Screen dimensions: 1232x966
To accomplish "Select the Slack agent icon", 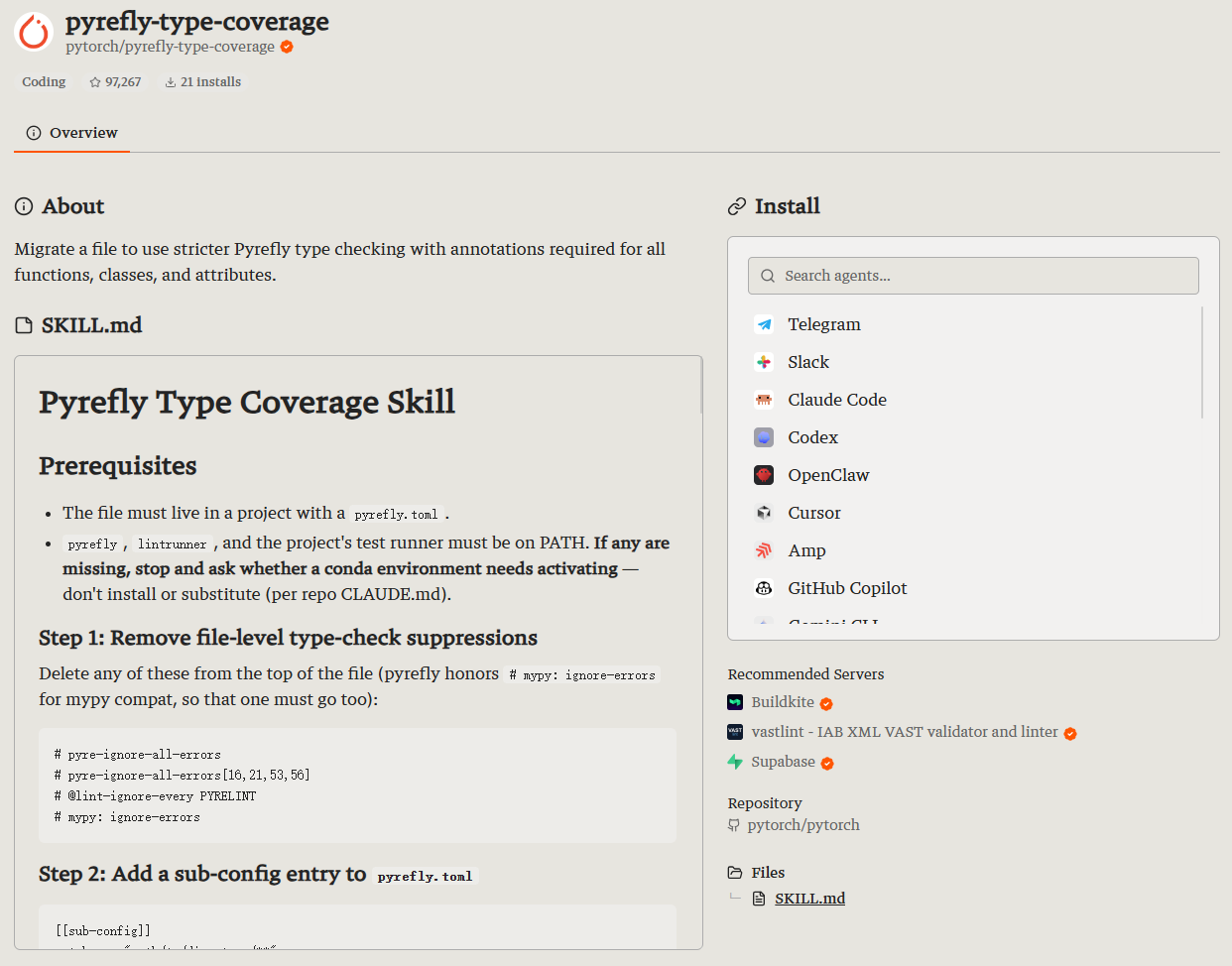I will tap(764, 362).
